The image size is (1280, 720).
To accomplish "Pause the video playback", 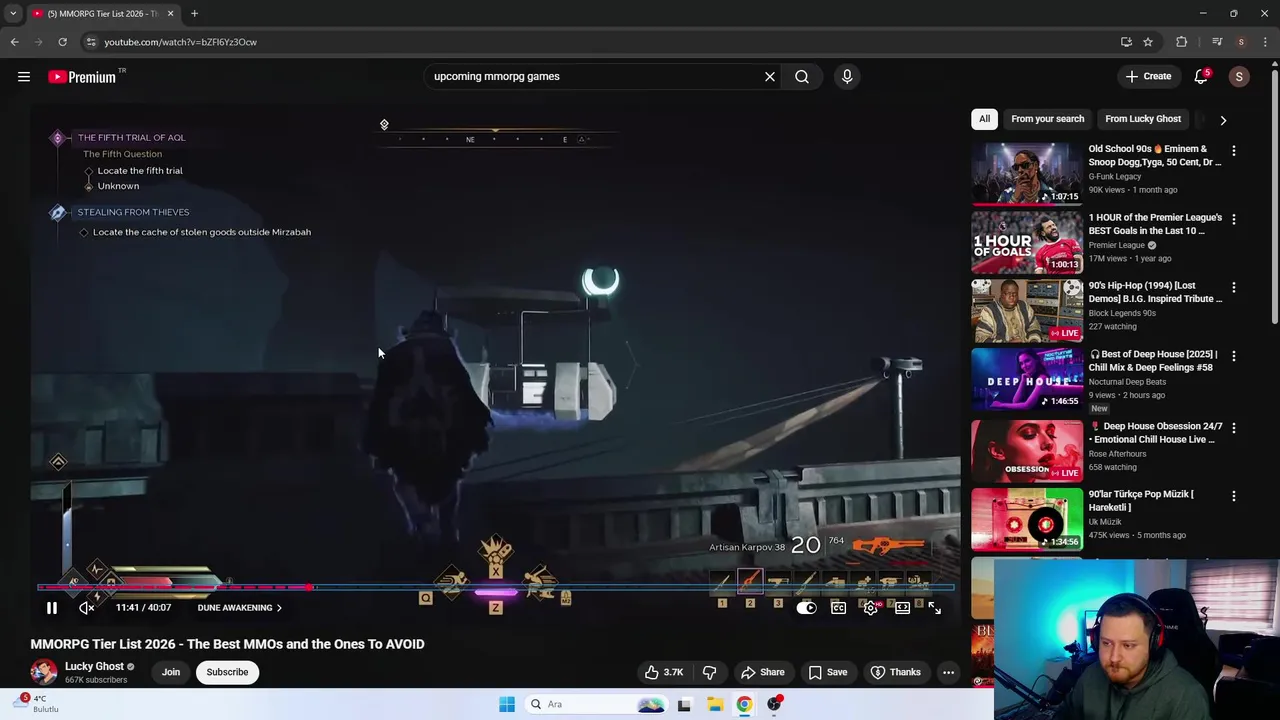I will click(x=52, y=608).
